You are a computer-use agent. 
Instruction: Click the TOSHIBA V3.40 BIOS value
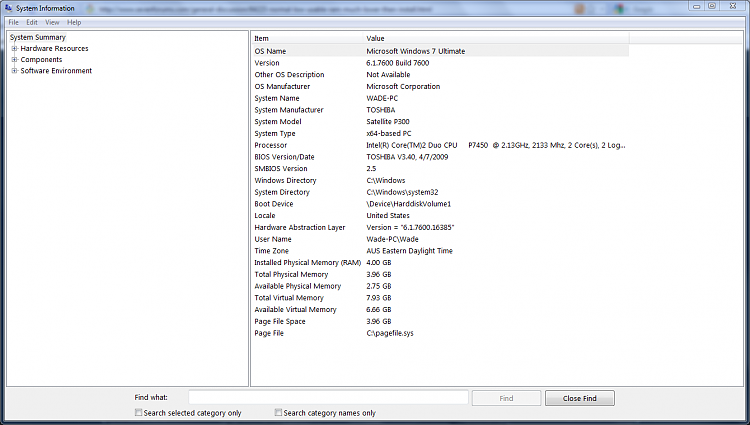407,157
